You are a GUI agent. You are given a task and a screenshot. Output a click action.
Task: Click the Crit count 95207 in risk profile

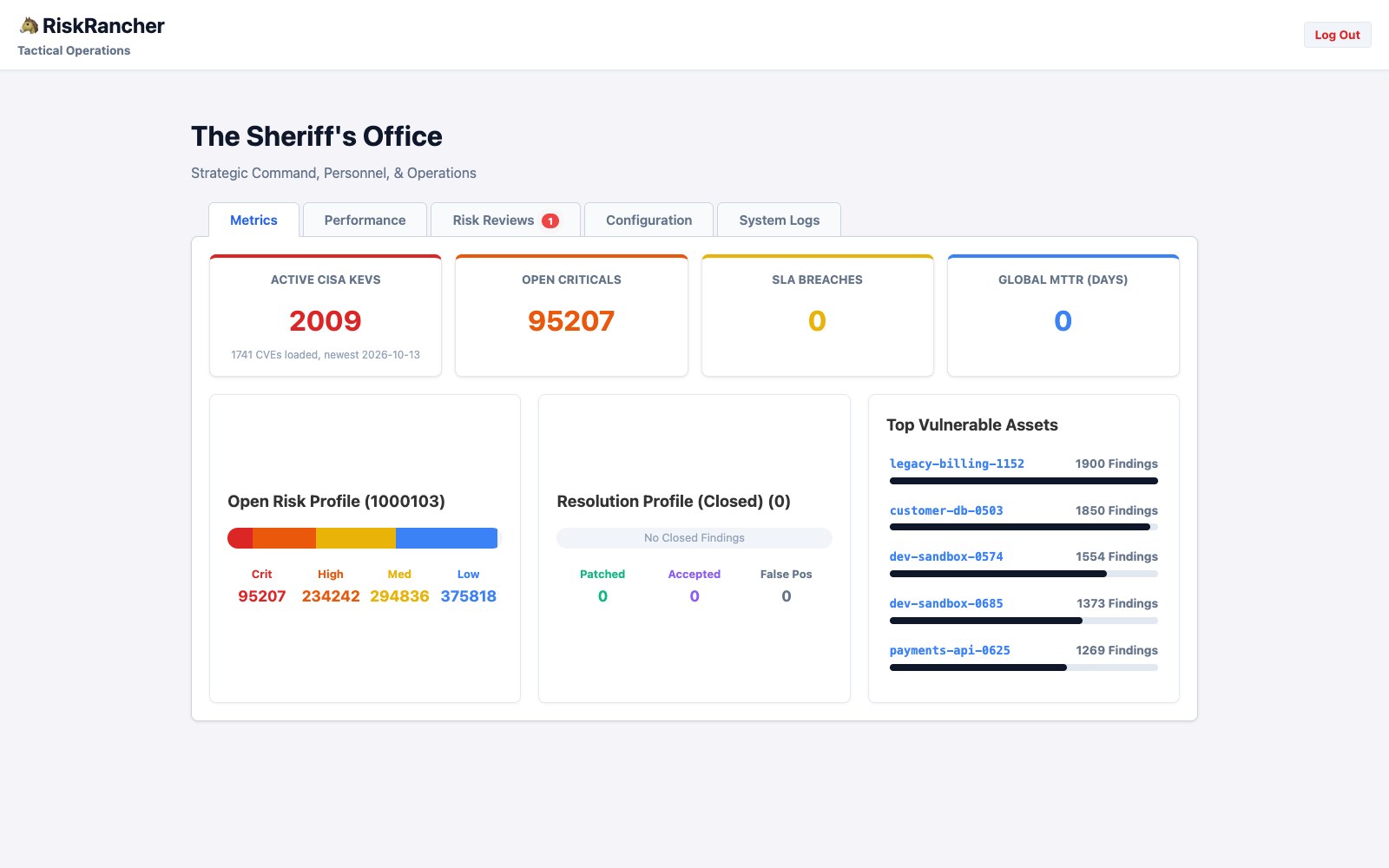(x=262, y=596)
